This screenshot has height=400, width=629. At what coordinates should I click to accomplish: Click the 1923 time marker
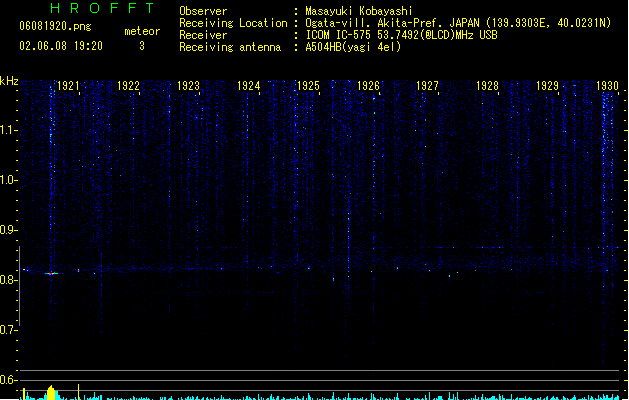[x=188, y=86]
